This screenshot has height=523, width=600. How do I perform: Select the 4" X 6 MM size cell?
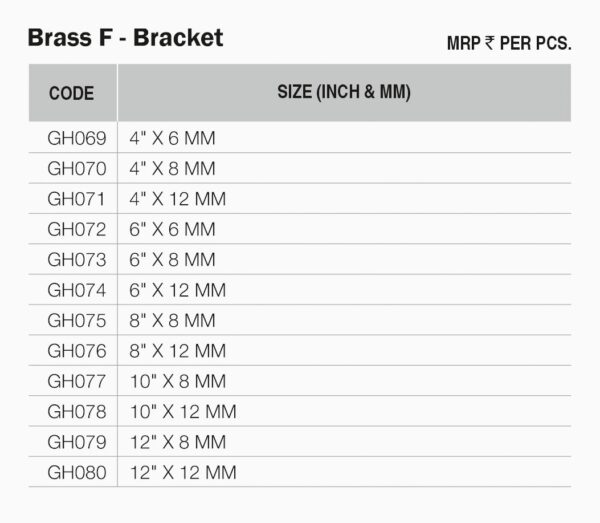coord(172,138)
